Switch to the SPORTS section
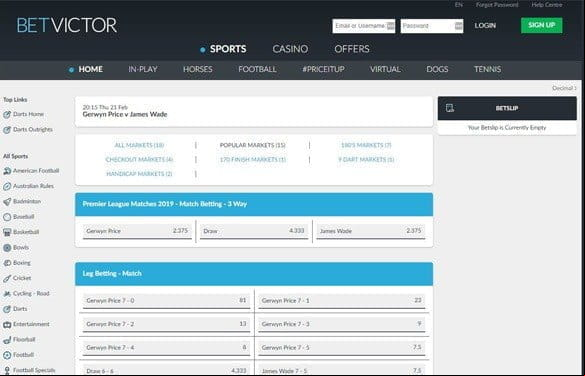 click(x=228, y=49)
